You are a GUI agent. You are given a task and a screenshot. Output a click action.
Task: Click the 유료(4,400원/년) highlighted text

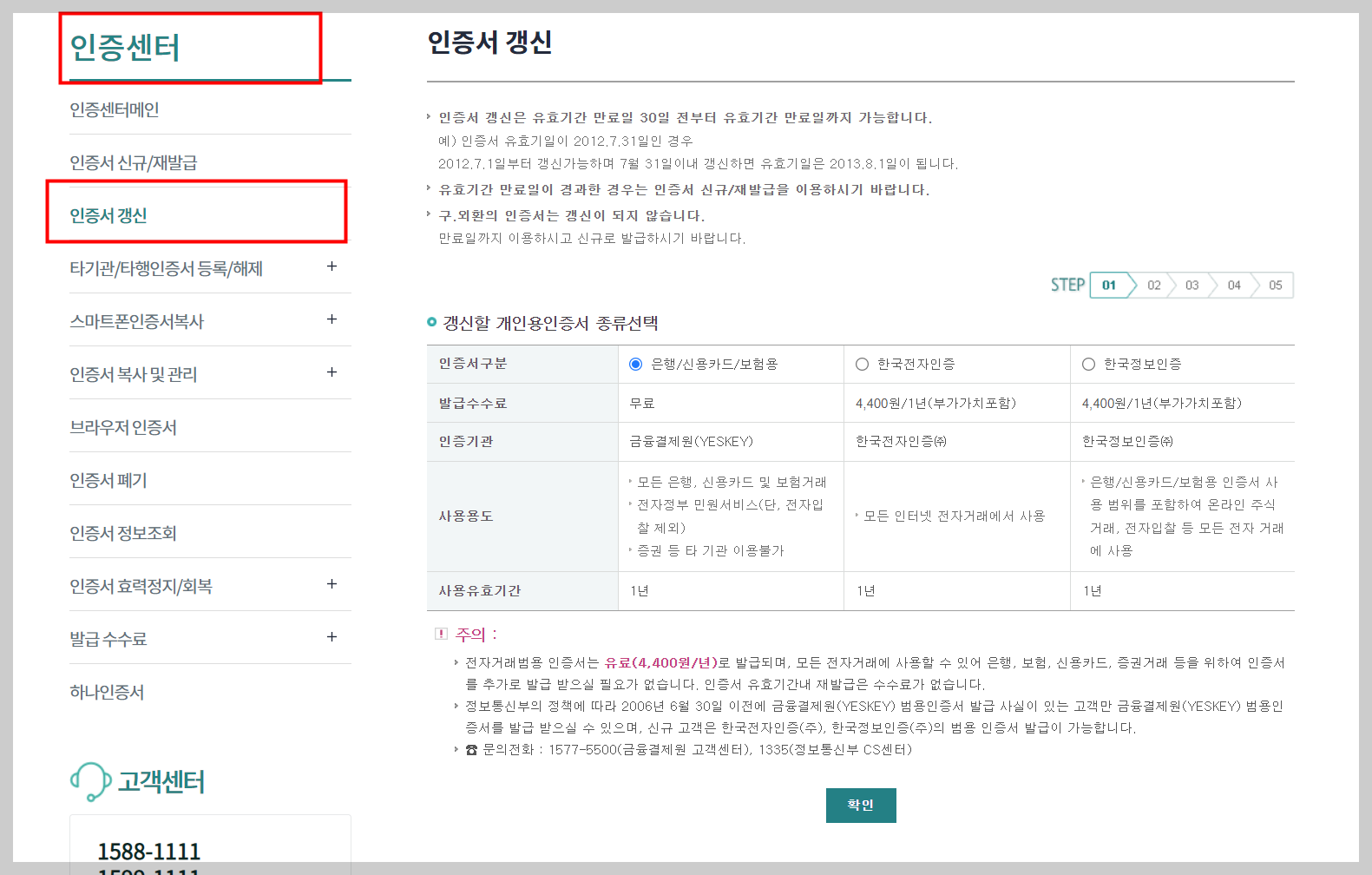[x=661, y=662]
